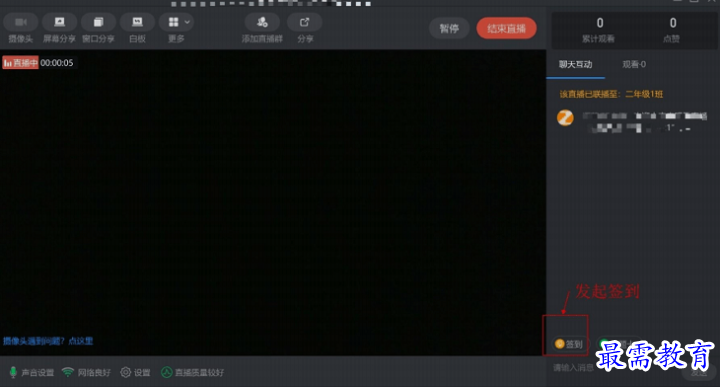Turn on the 摄像头 camera button
The width and height of the screenshot is (720, 387).
coord(21,22)
